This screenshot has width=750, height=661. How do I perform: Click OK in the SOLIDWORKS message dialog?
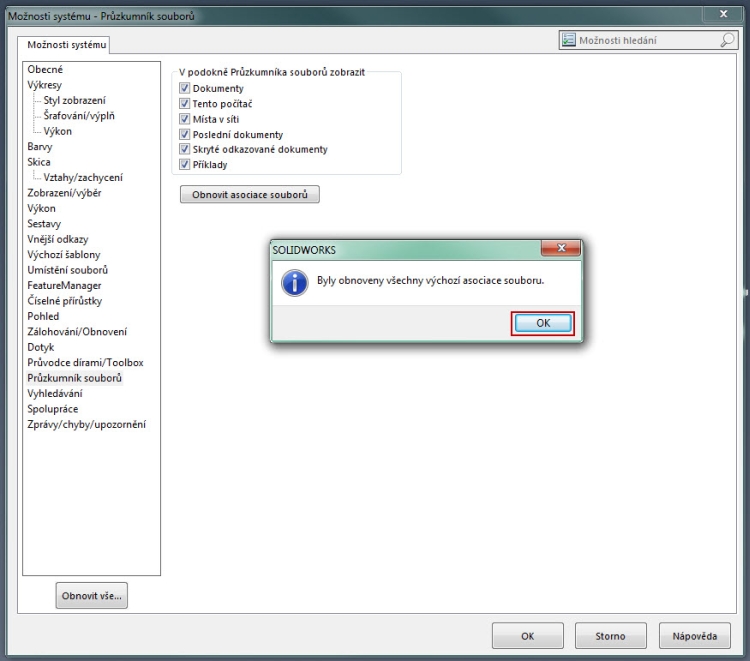pyautogui.click(x=543, y=323)
